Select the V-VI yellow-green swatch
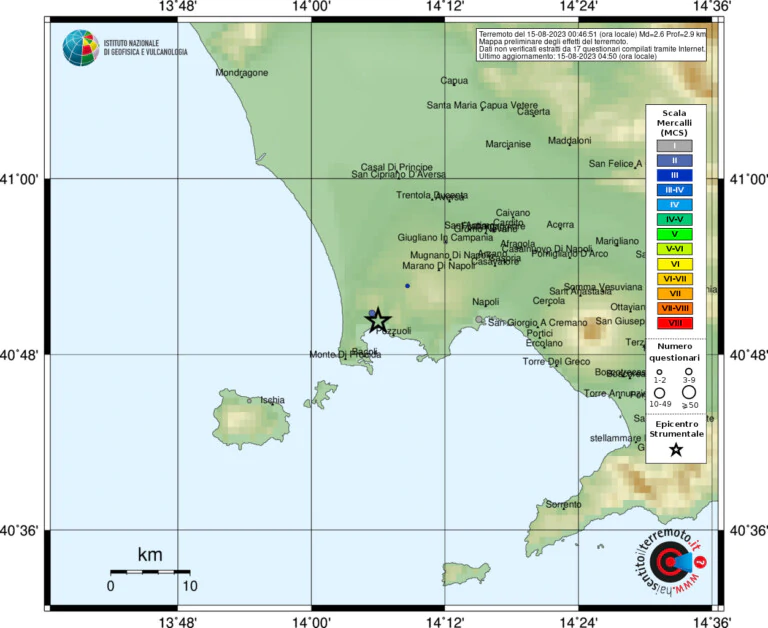 click(674, 249)
